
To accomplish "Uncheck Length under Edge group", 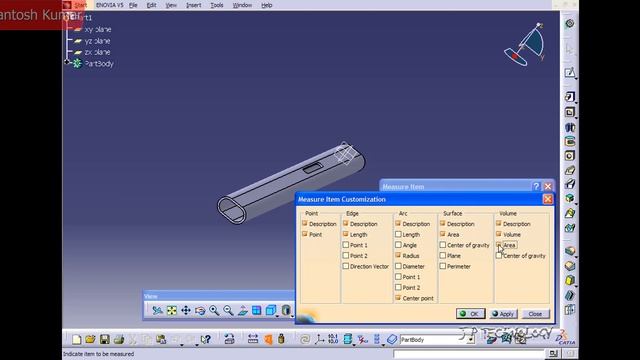I will 346,234.
